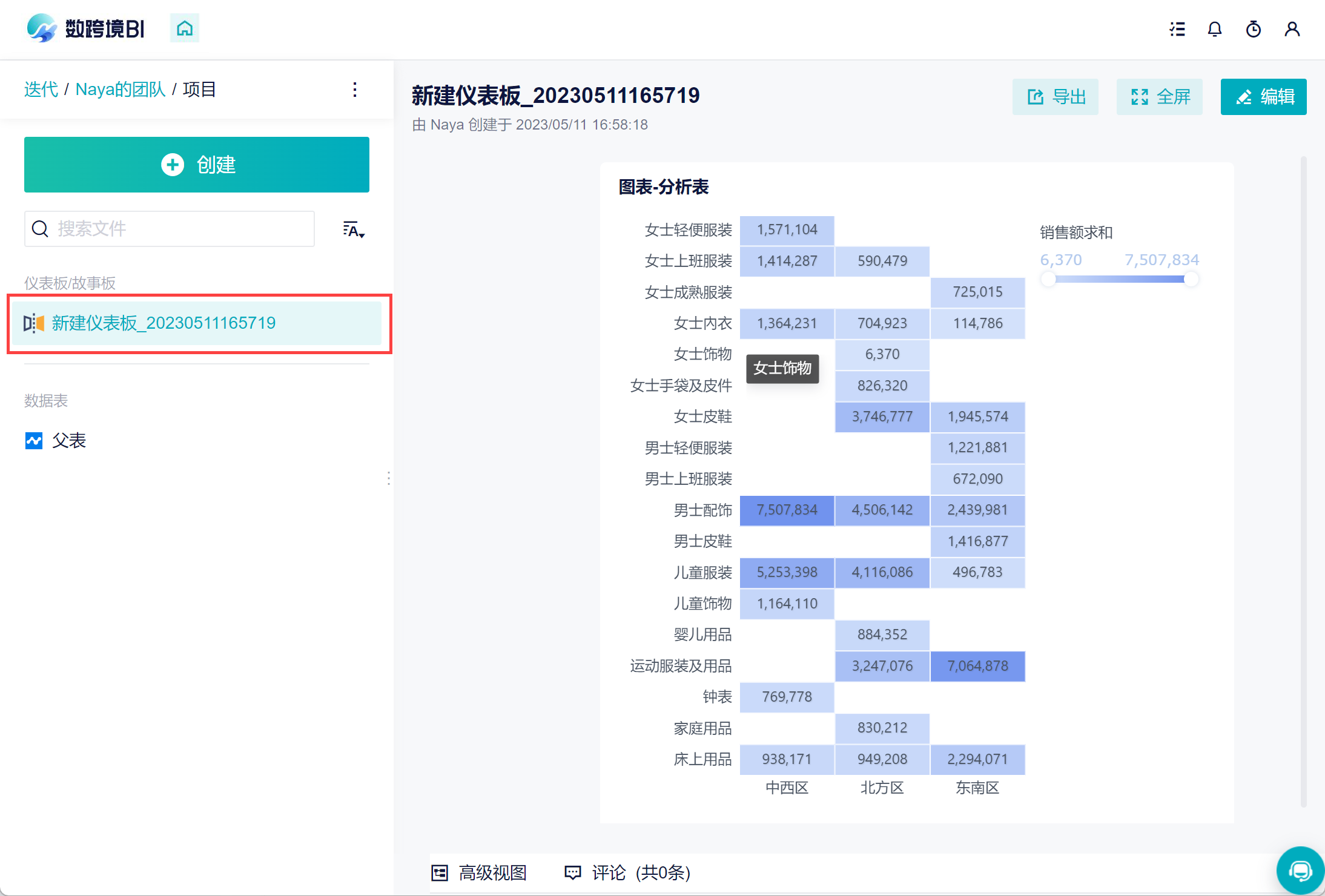This screenshot has width=1325, height=896.
Task: Open the task list icon
Action: [x=1177, y=29]
